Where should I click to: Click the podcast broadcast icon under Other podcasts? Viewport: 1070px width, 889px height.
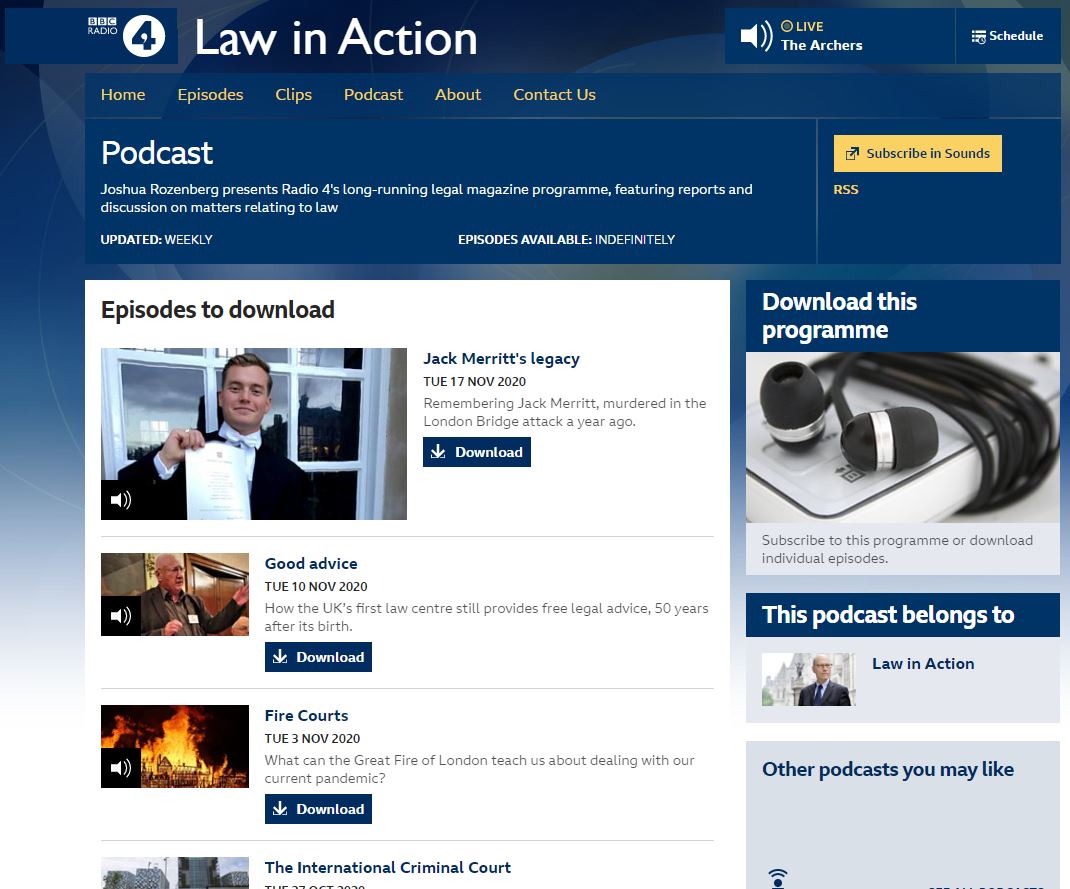[x=778, y=878]
